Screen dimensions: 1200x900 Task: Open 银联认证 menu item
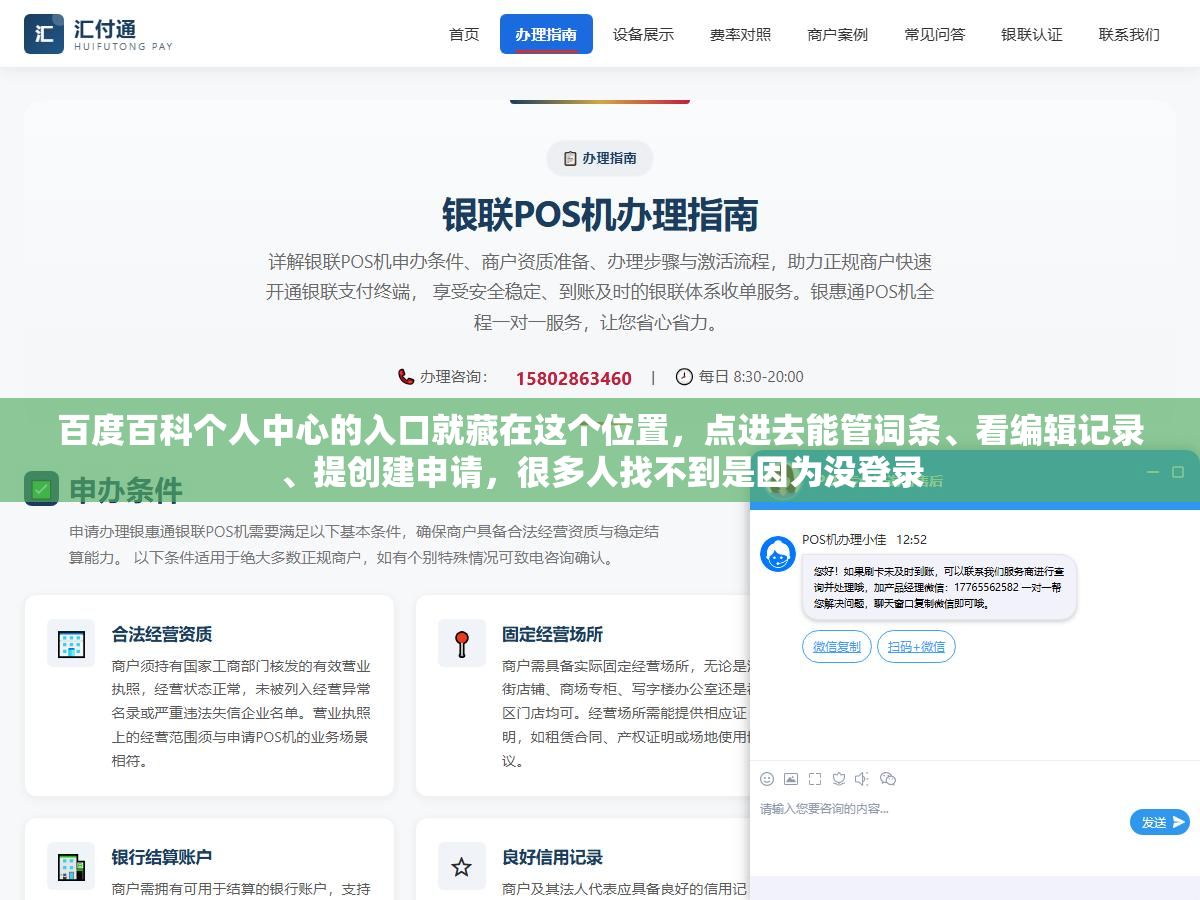(x=1032, y=34)
